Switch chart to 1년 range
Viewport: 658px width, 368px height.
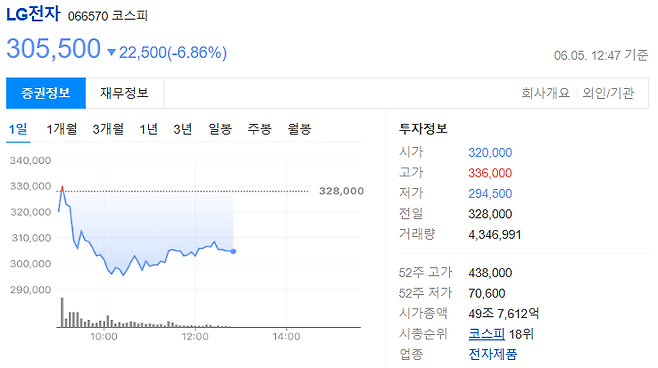coord(149,129)
